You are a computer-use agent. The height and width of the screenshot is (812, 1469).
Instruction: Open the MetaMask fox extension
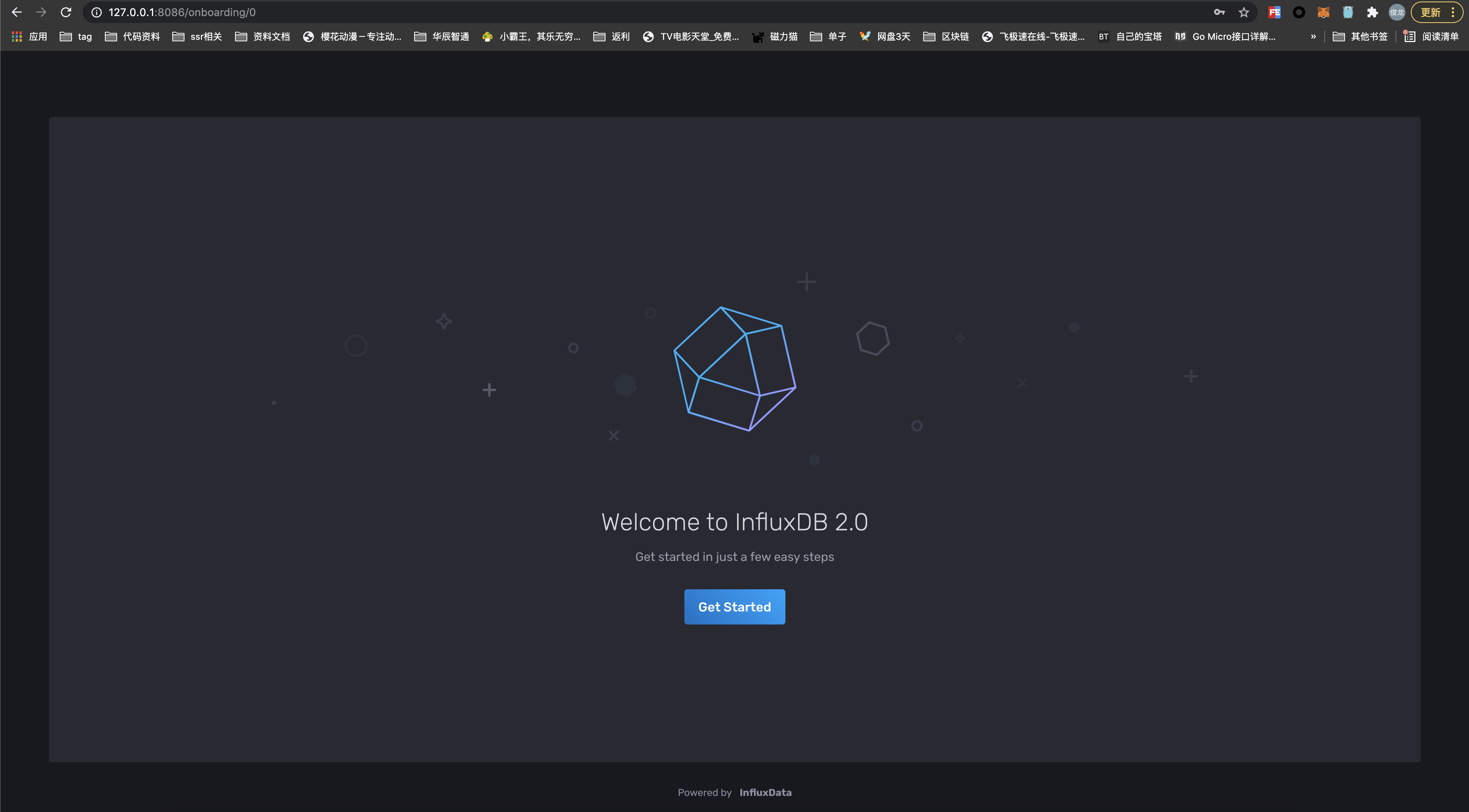coord(1323,12)
